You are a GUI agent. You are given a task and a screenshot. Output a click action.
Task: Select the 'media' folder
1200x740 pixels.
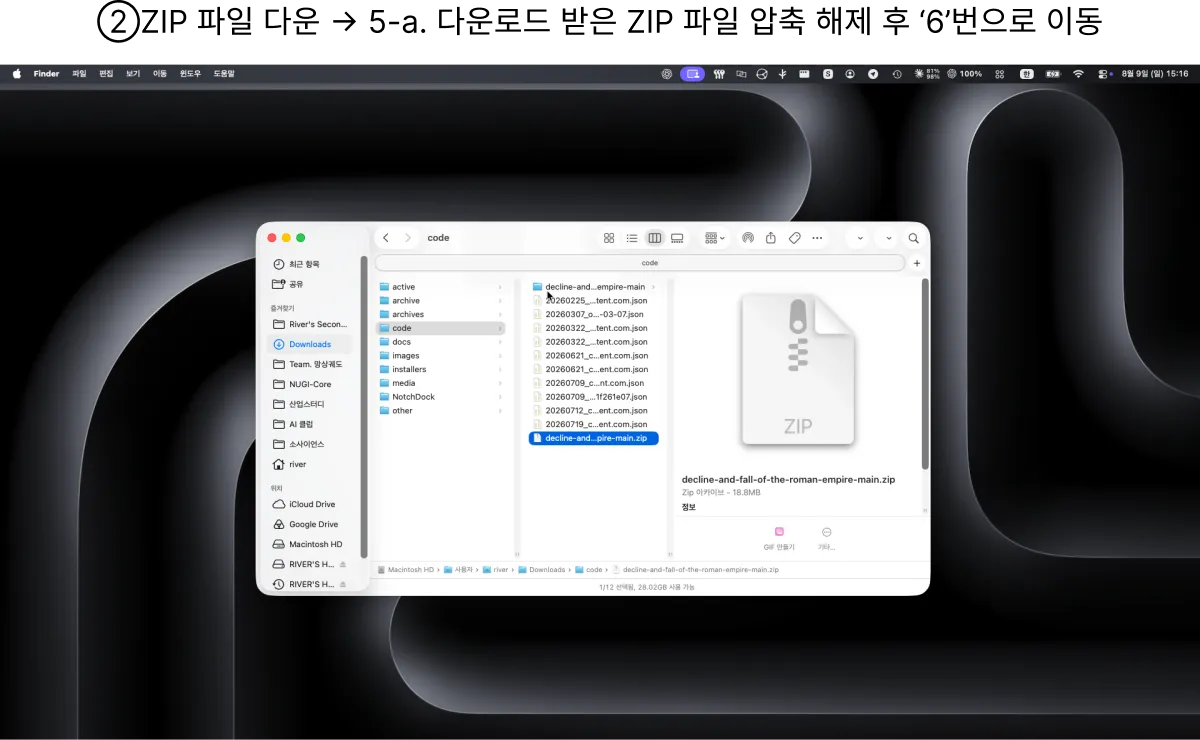click(441, 383)
